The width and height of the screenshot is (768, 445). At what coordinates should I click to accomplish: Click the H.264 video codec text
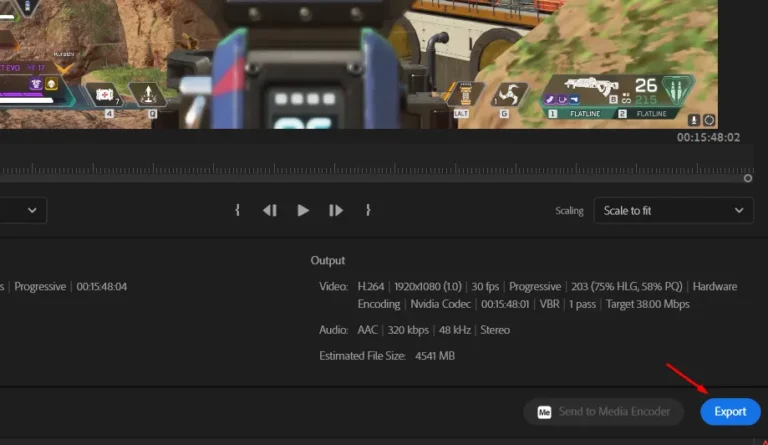tap(371, 286)
